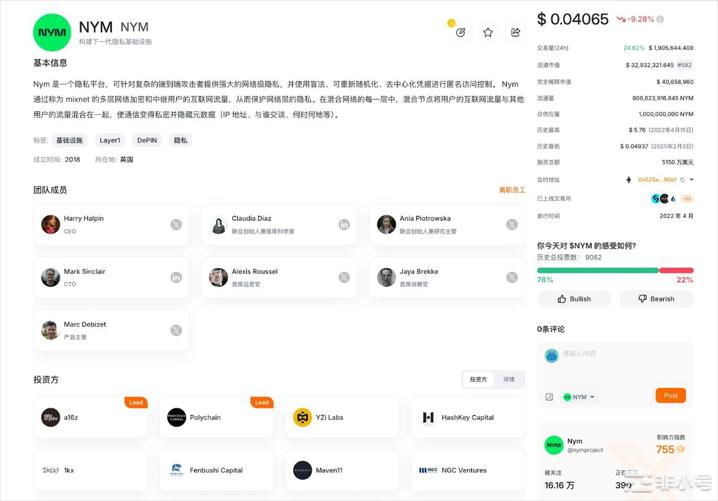
Task: Show more exchanges via the +N badge
Action: pyautogui.click(x=687, y=198)
